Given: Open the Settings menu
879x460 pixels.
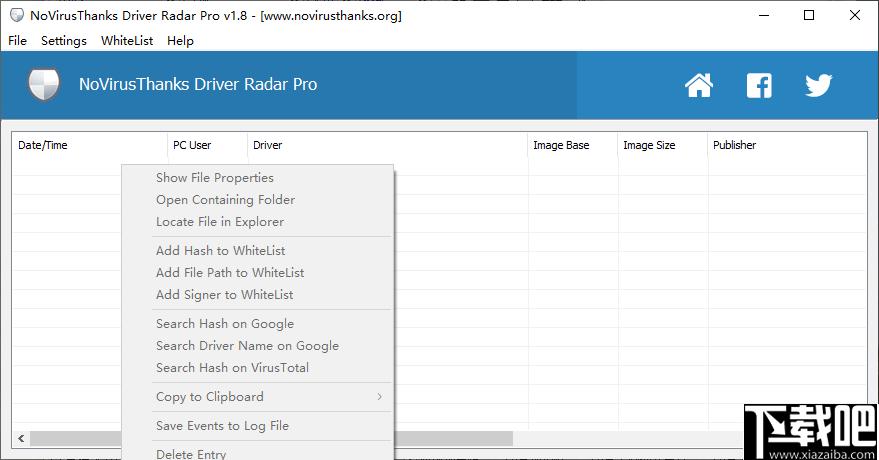Looking at the screenshot, I should [64, 40].
